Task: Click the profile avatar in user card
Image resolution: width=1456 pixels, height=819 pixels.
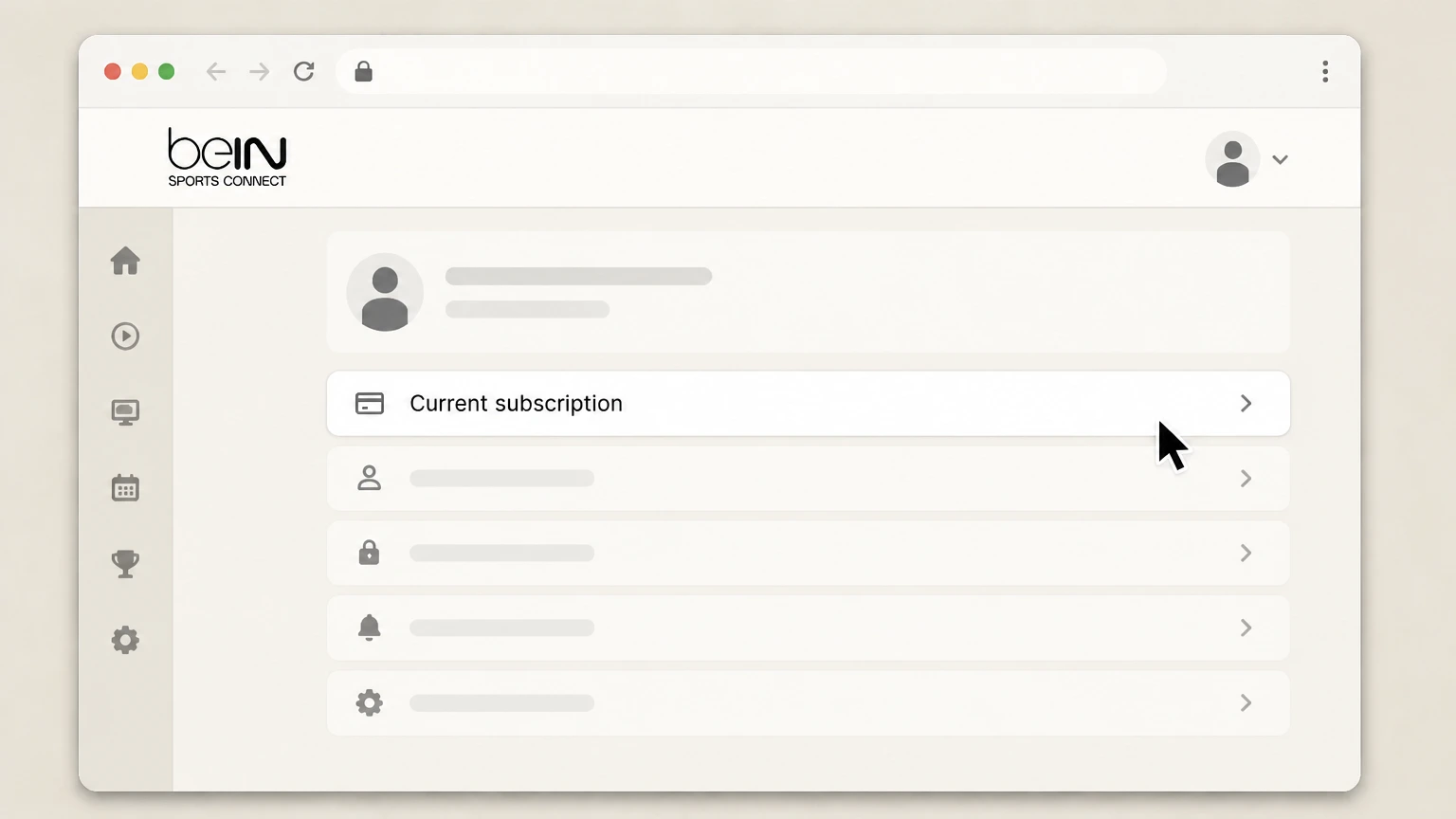Action: pos(385,292)
